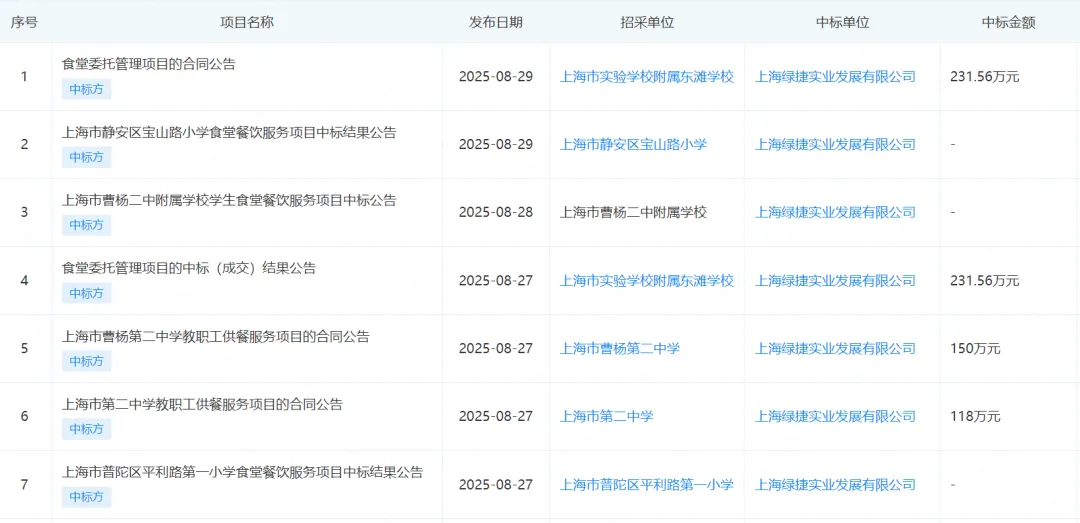Click 招采单位 link 上海市曹杨第二中学
This screenshot has height=523, width=1080.
click(620, 348)
